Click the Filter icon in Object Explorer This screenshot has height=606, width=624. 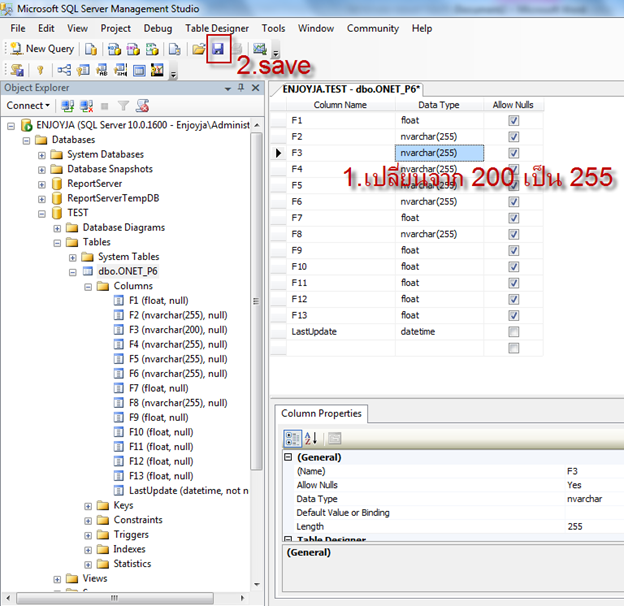tap(123, 106)
